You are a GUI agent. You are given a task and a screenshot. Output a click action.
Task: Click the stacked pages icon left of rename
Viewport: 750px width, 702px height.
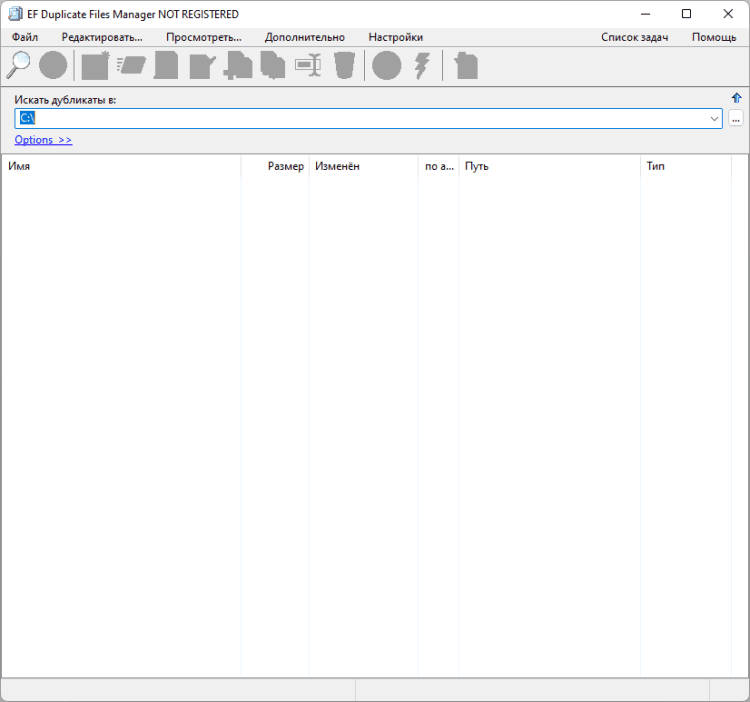pos(273,65)
